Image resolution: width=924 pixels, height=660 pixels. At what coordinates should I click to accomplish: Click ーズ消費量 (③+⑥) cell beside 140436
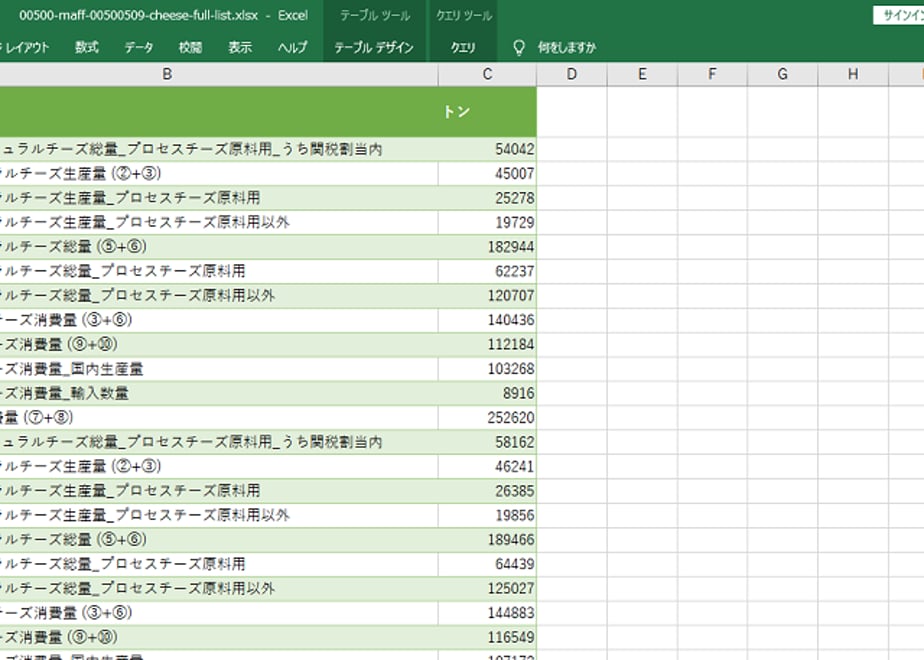(x=219, y=320)
